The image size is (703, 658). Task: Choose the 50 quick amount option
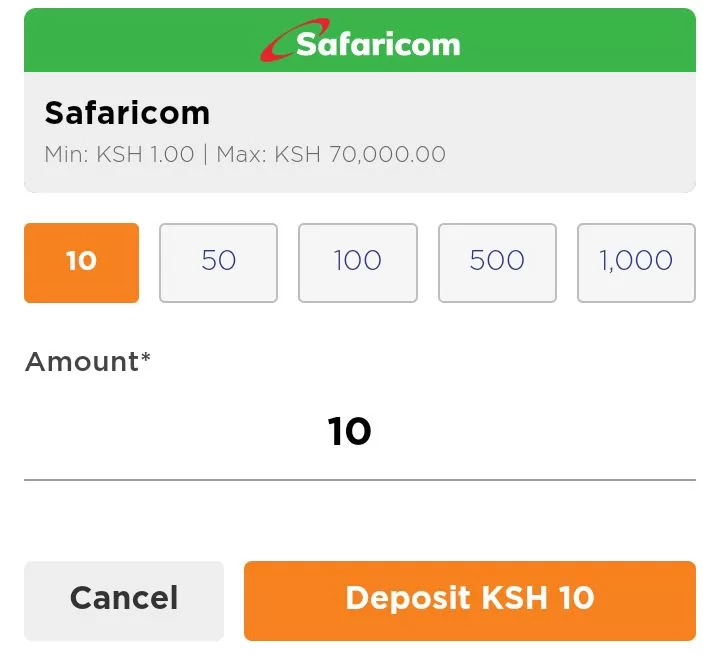218,263
